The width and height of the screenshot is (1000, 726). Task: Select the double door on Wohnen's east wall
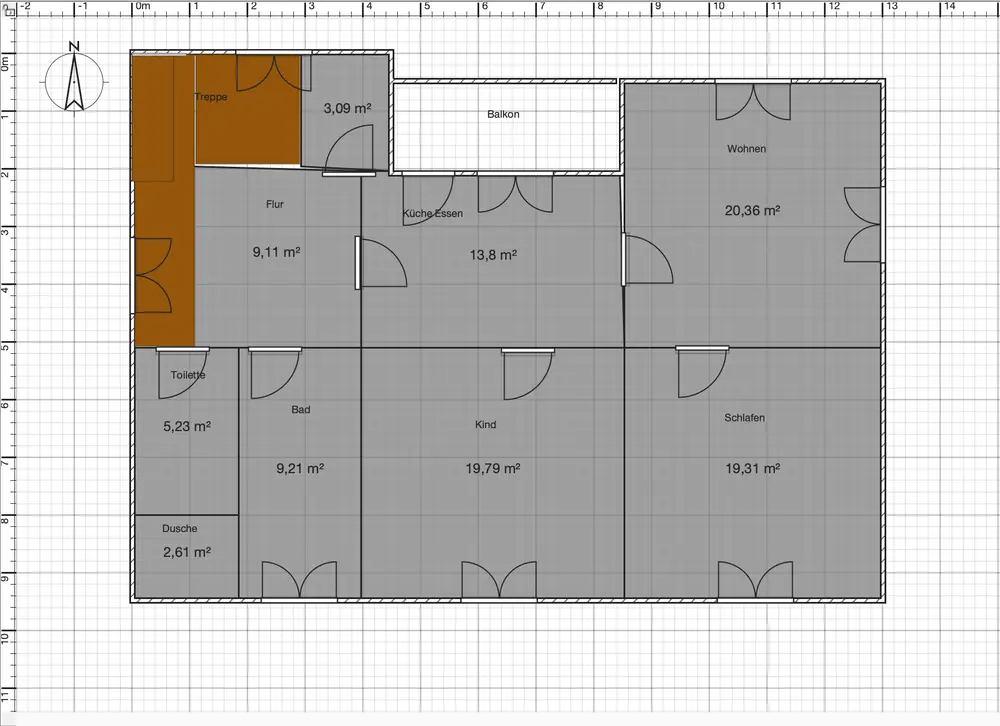pos(864,224)
